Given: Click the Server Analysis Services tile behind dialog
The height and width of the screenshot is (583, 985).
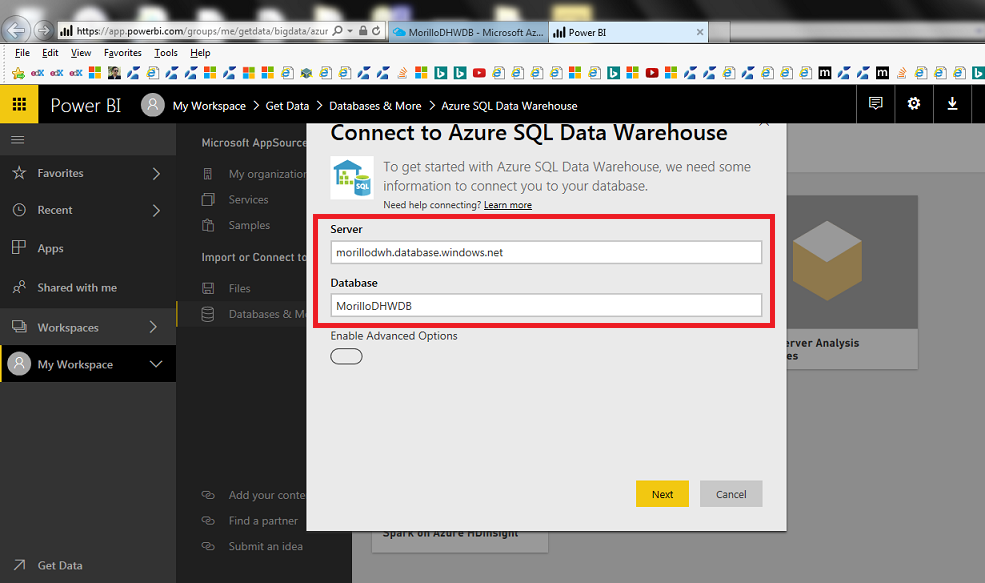Looking at the screenshot, I should tap(852, 282).
